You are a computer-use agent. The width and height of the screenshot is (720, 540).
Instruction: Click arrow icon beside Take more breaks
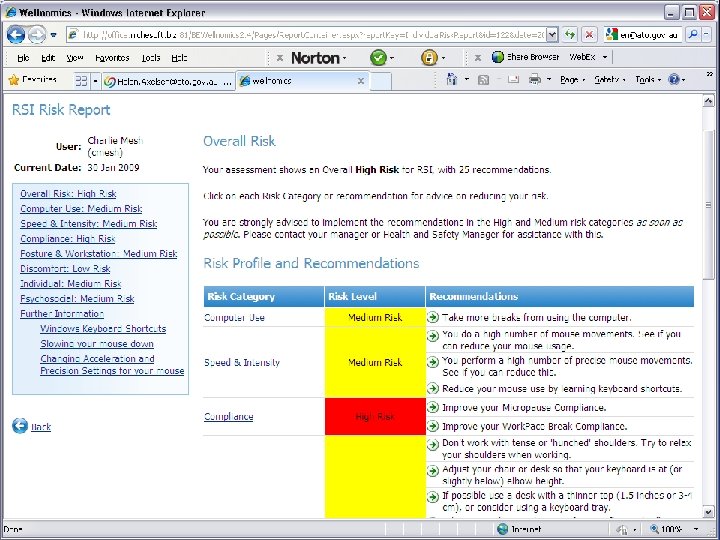[433, 317]
